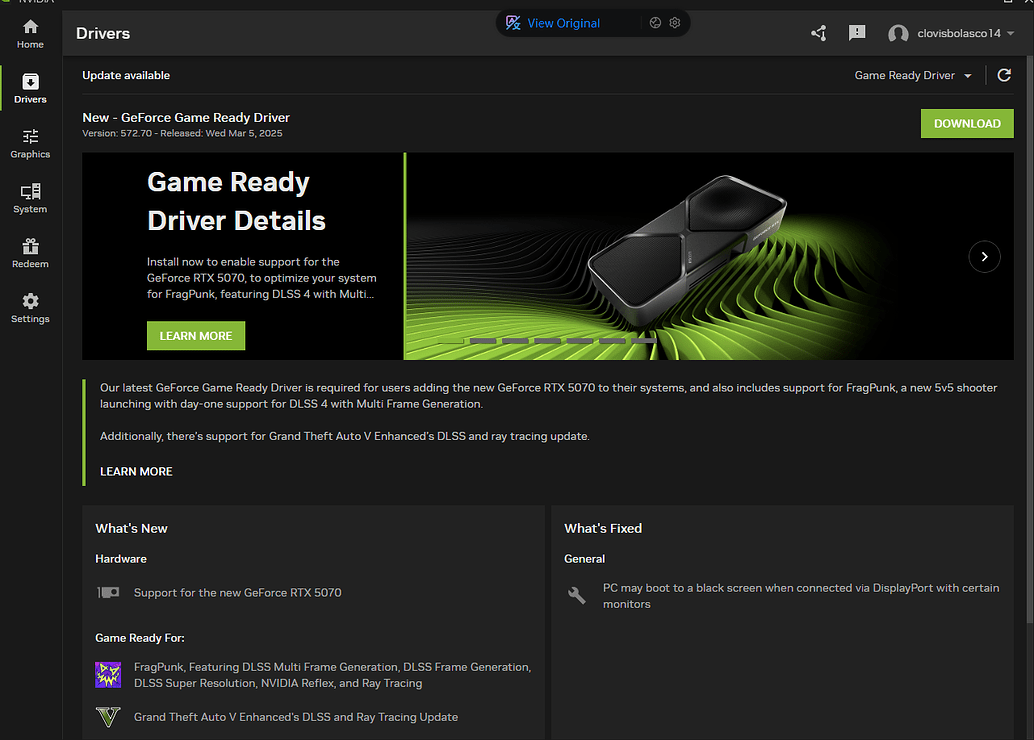Open the Drivers sidebar section
The width and height of the screenshot is (1034, 740).
tap(30, 89)
